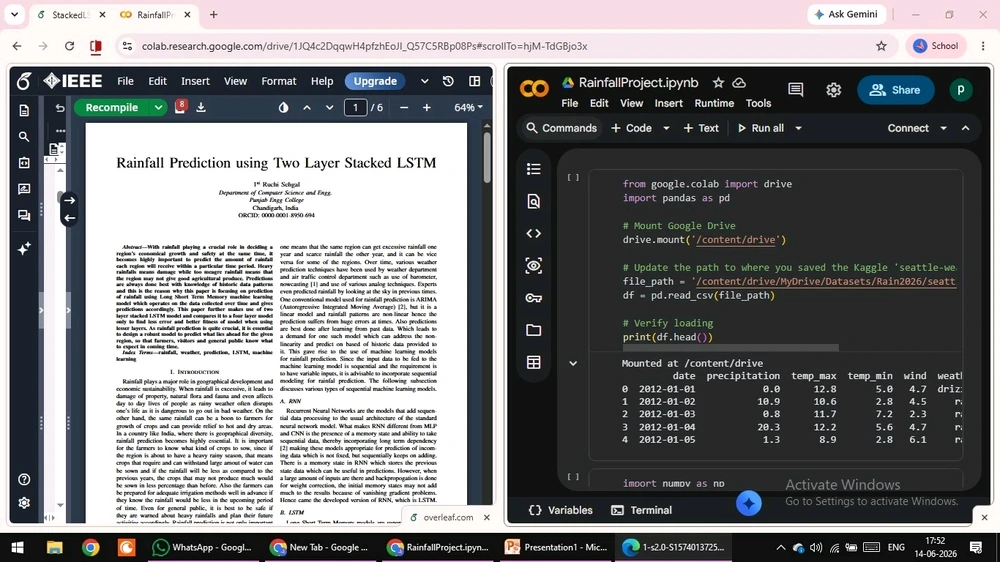This screenshot has width=1000, height=562.
Task: Open Colab comments icon
Action: (796, 90)
